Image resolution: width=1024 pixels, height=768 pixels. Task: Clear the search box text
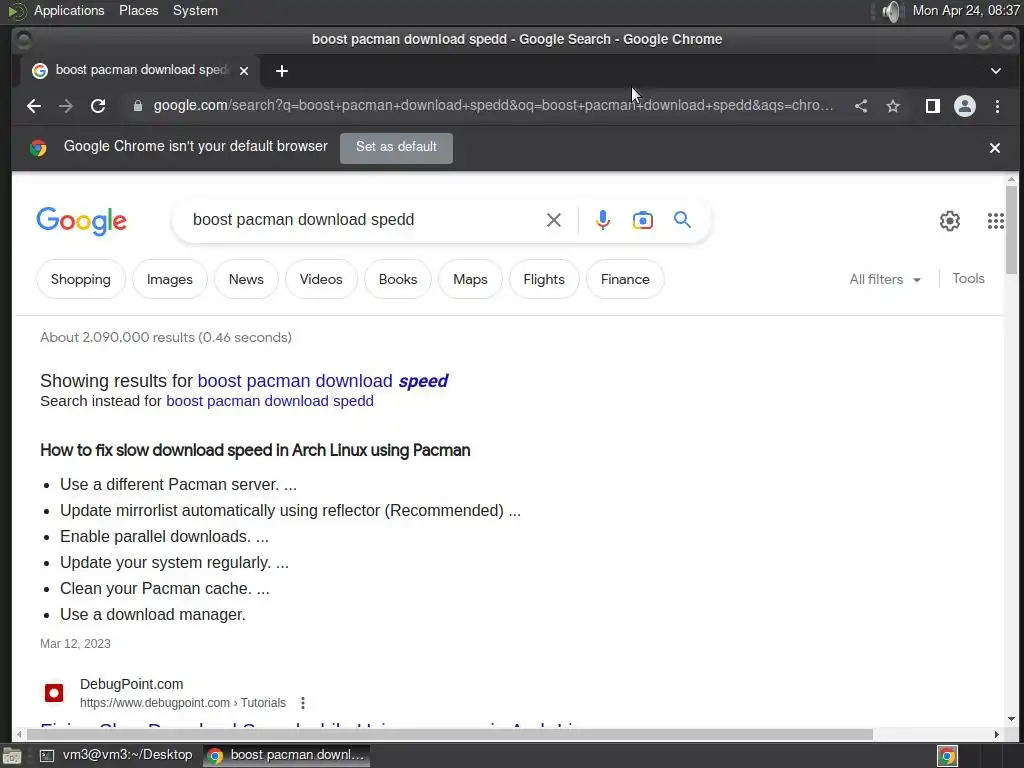(x=554, y=220)
